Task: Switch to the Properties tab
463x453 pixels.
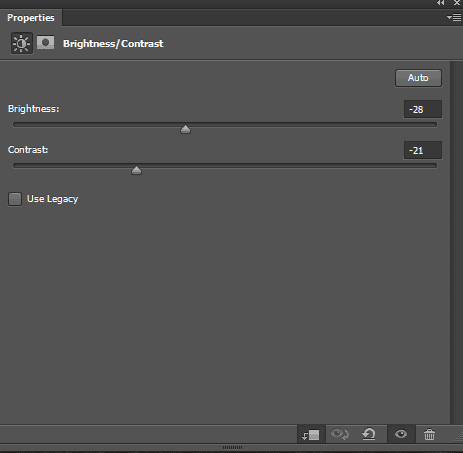Action: [31, 18]
